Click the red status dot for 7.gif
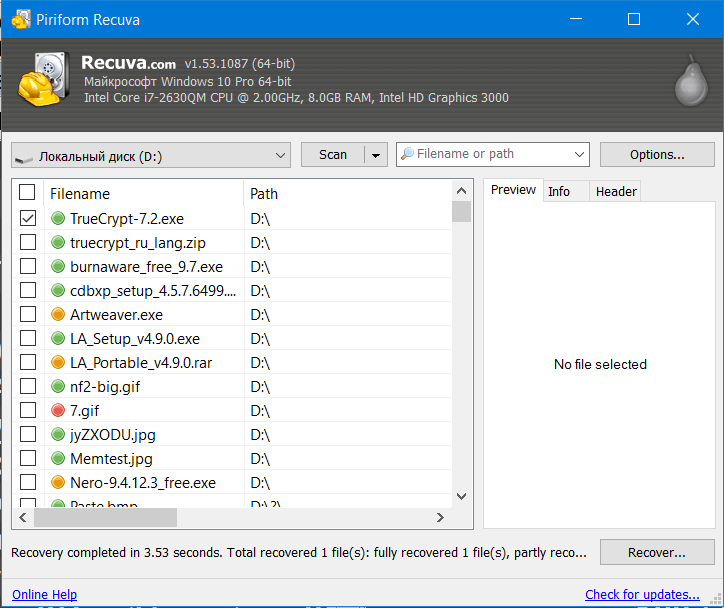Image resolution: width=724 pixels, height=608 pixels. (58, 410)
